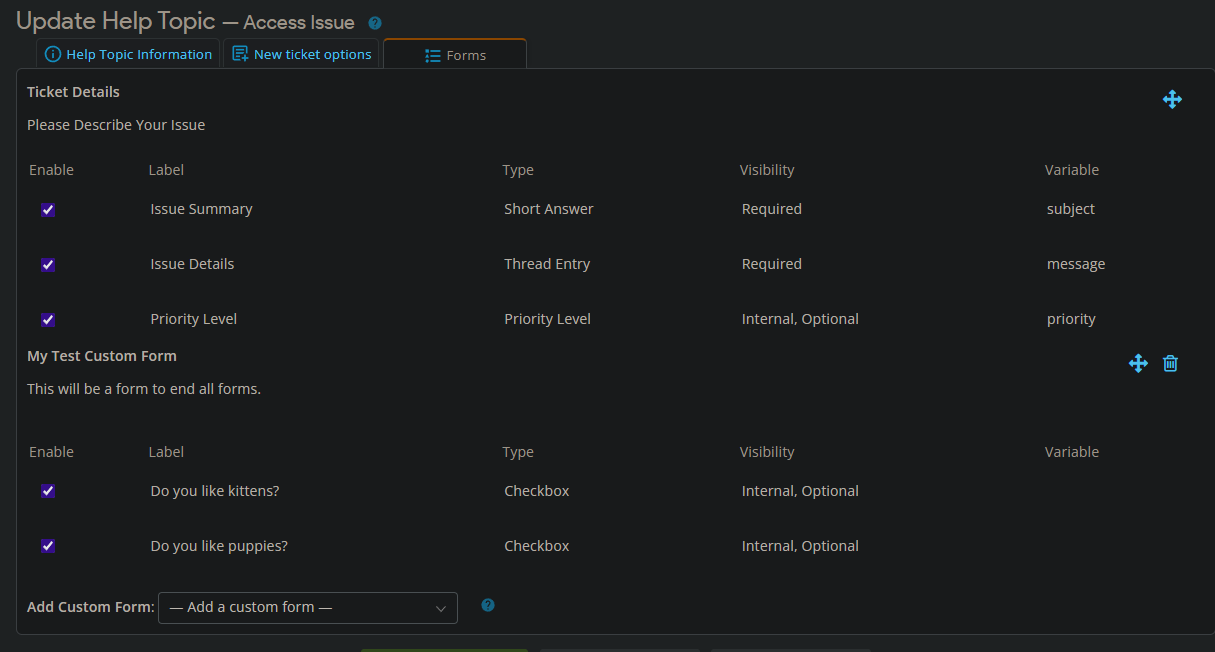Image resolution: width=1215 pixels, height=652 pixels.
Task: Click the My Test Custom Form heading
Action: point(101,356)
